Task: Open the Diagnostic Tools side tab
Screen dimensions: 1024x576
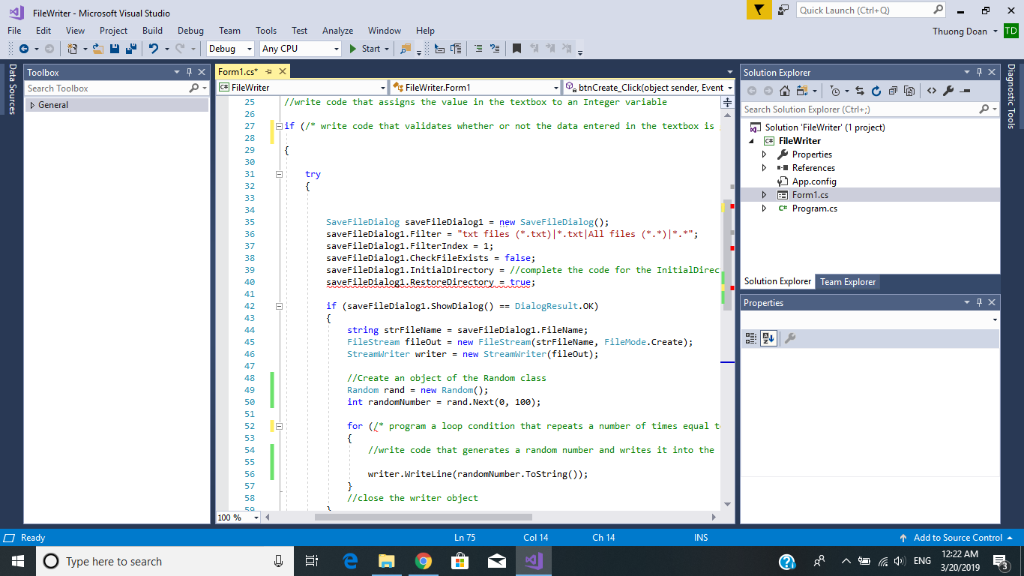Action: pyautogui.click(x=1011, y=95)
